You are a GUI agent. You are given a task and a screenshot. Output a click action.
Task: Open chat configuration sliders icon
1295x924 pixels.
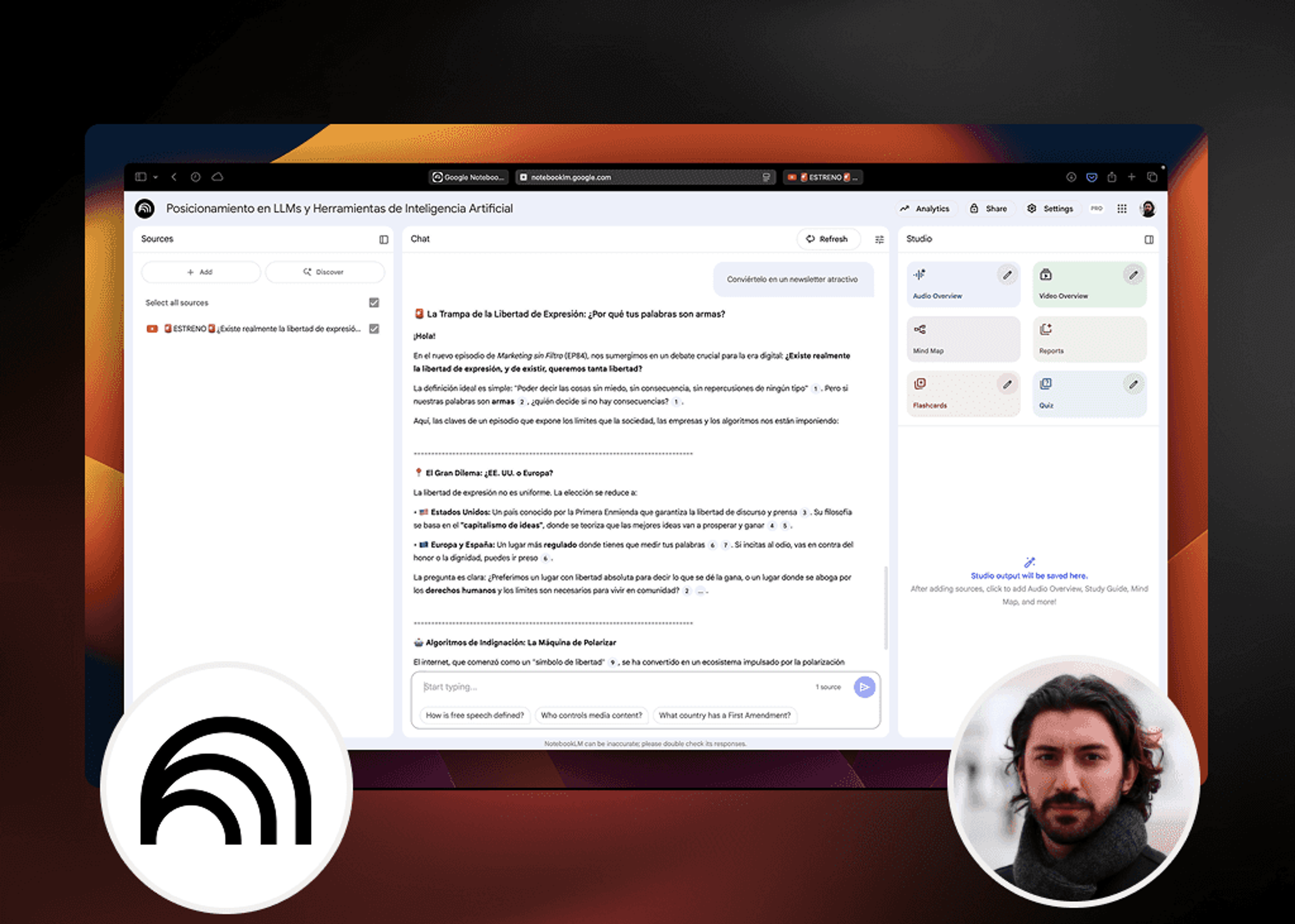[x=880, y=240]
